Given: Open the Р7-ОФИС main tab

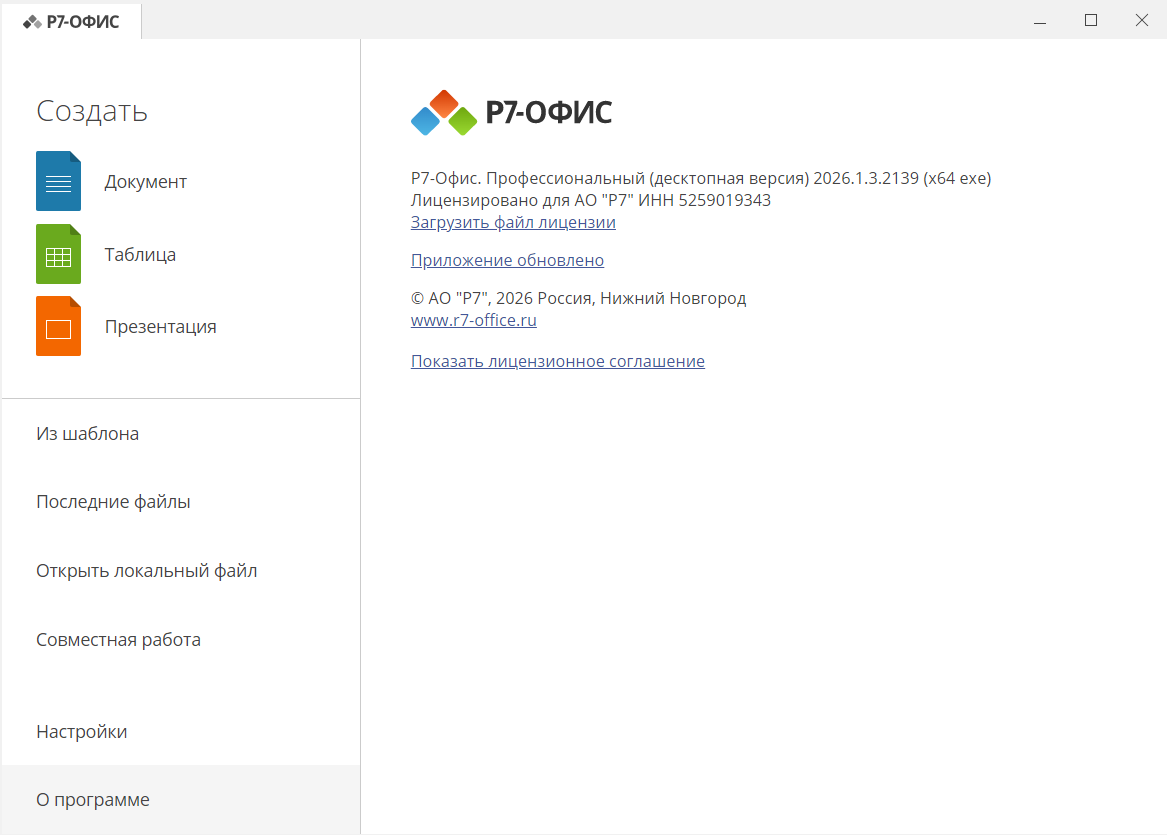Looking at the screenshot, I should [71, 22].
